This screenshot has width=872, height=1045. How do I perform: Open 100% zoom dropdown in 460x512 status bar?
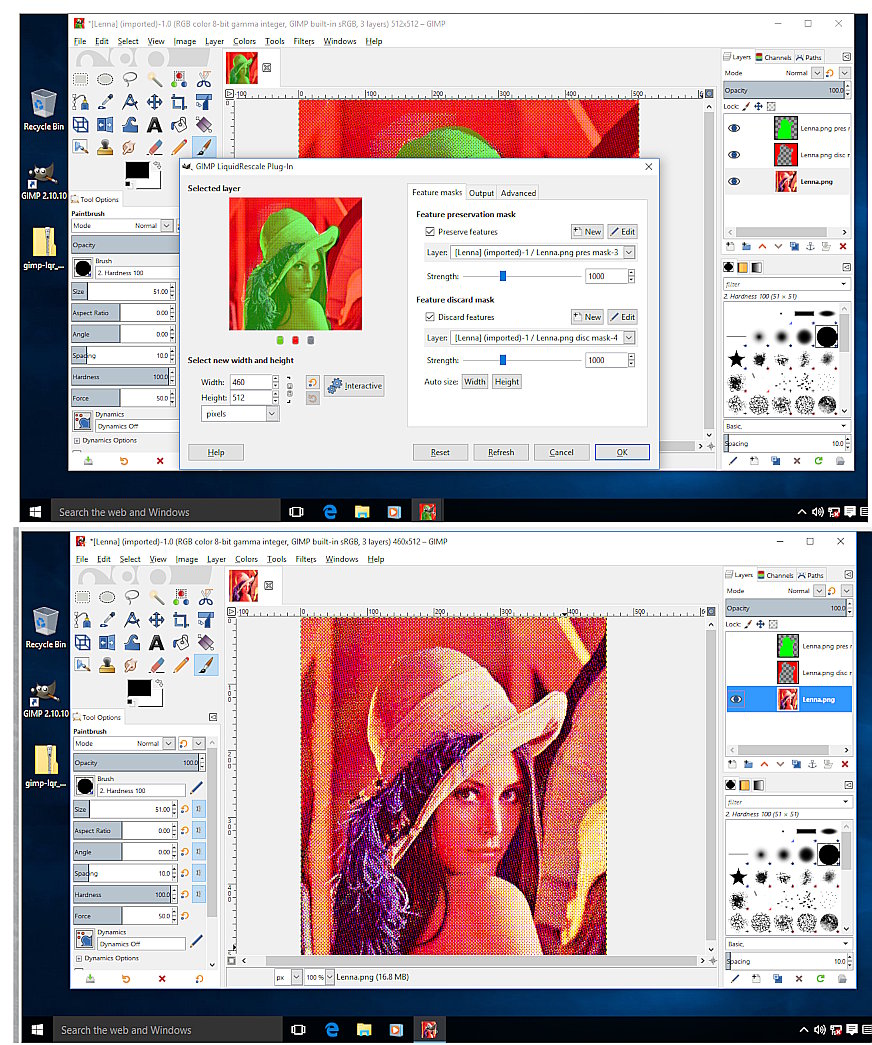coord(329,977)
